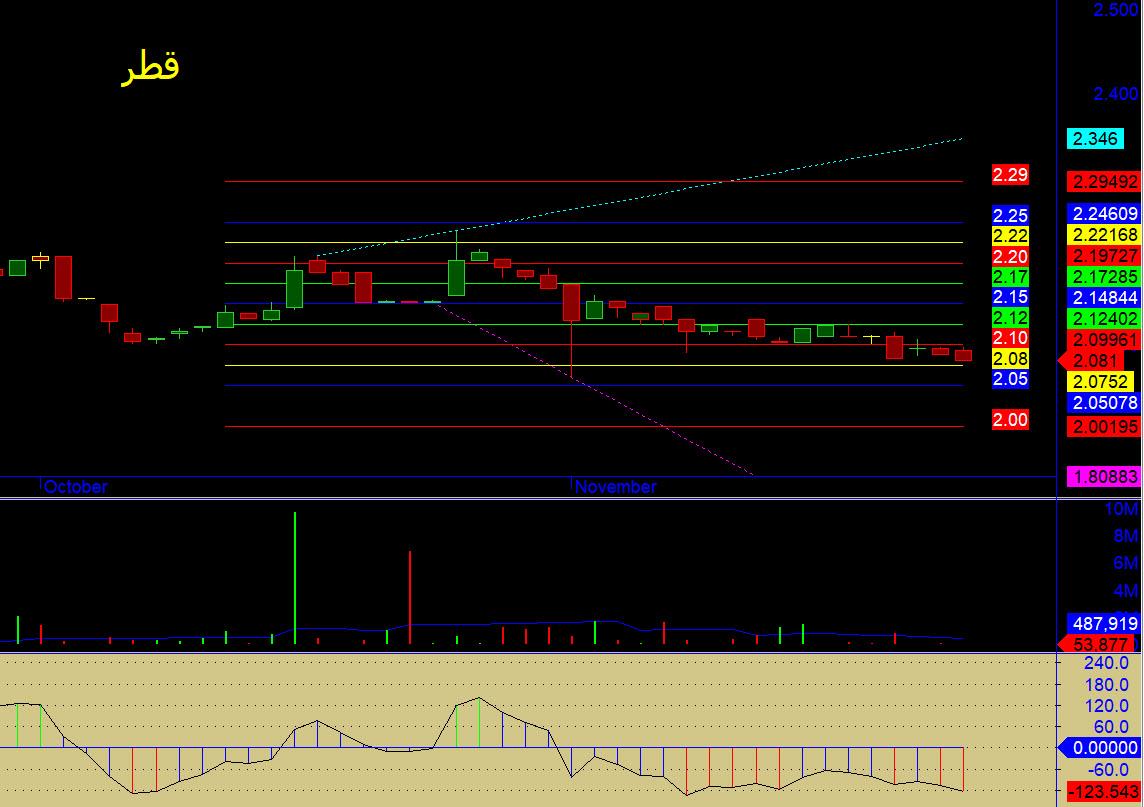The image size is (1144, 807).
Task: Select the yellow 2.08 level tag
Action: point(1010,359)
